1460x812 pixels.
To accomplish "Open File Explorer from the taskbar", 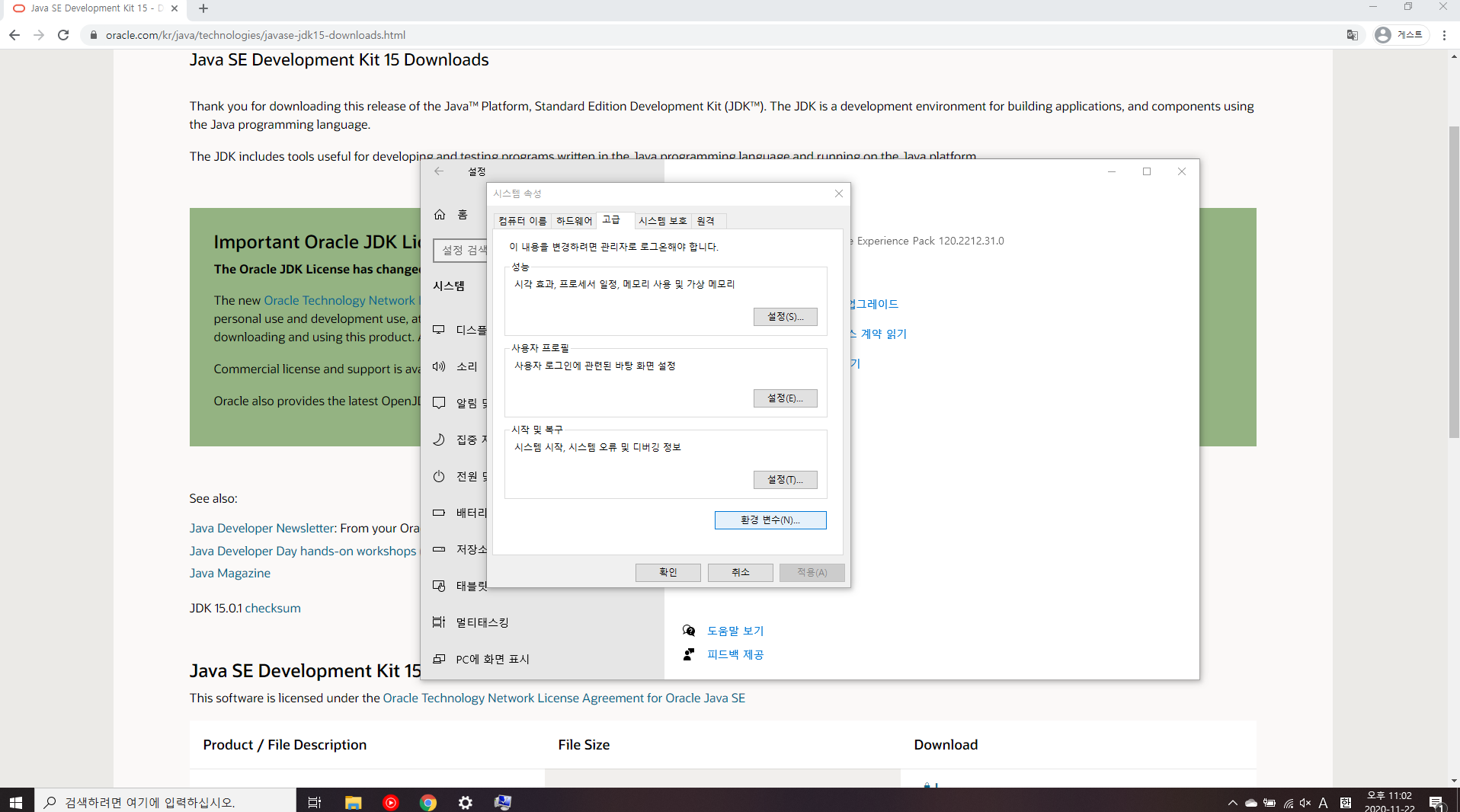I will click(353, 802).
